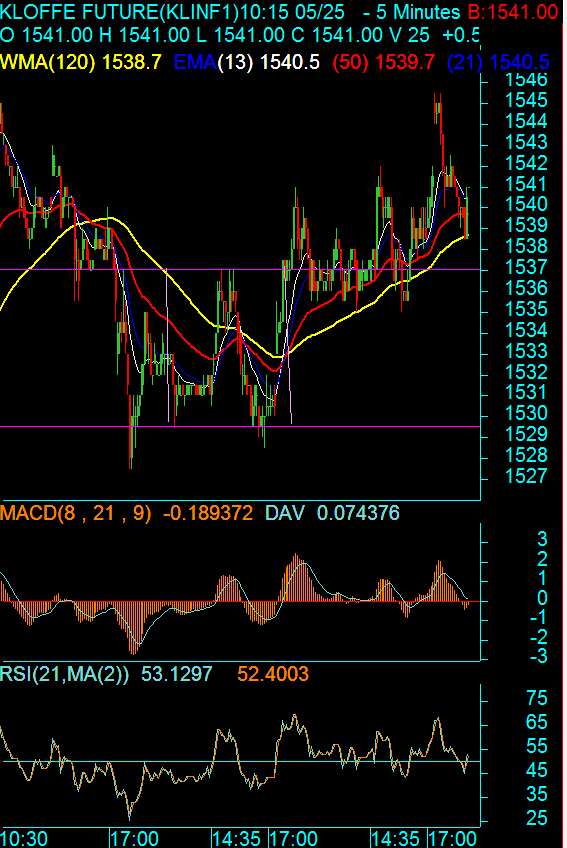Click the 1529 price axis label
567x848 pixels.
coord(526,434)
